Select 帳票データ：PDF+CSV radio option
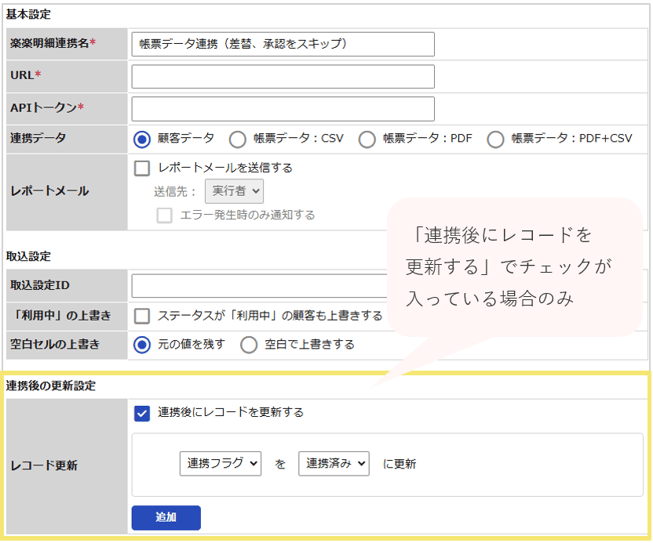Viewport: 653px width, 543px height. pyautogui.click(x=496, y=139)
